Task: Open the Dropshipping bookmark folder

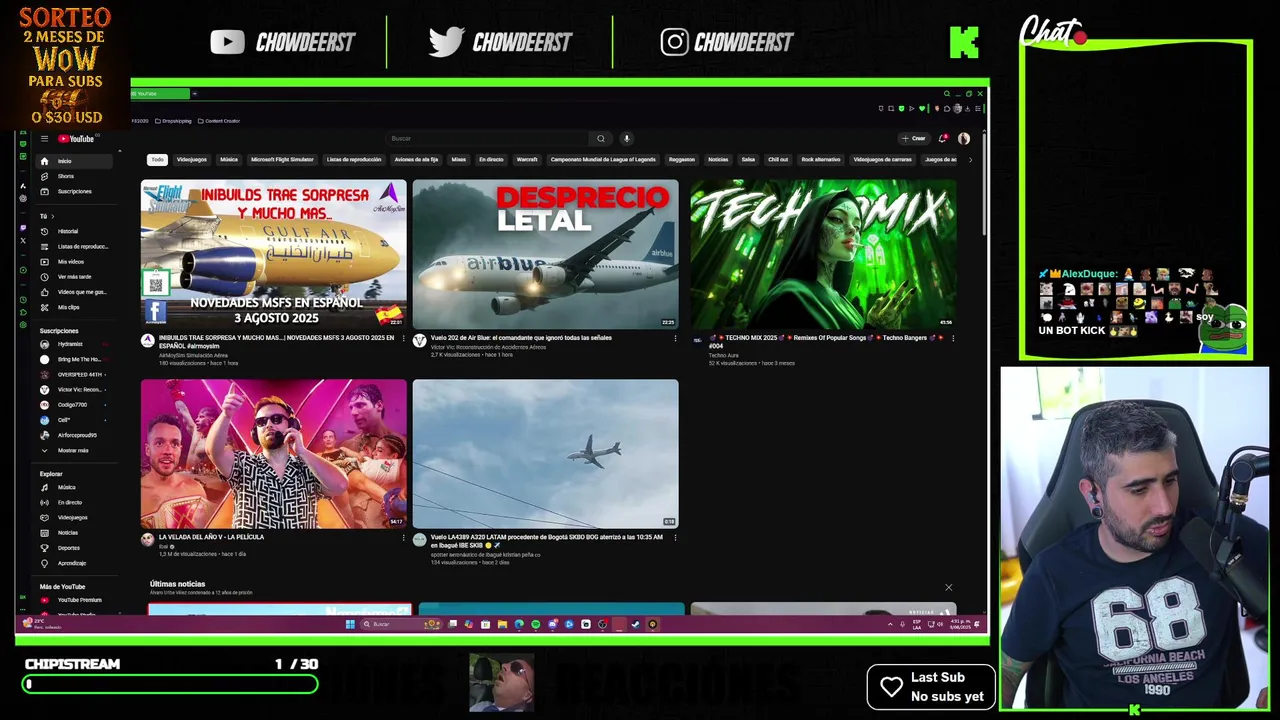Action: coord(173,121)
